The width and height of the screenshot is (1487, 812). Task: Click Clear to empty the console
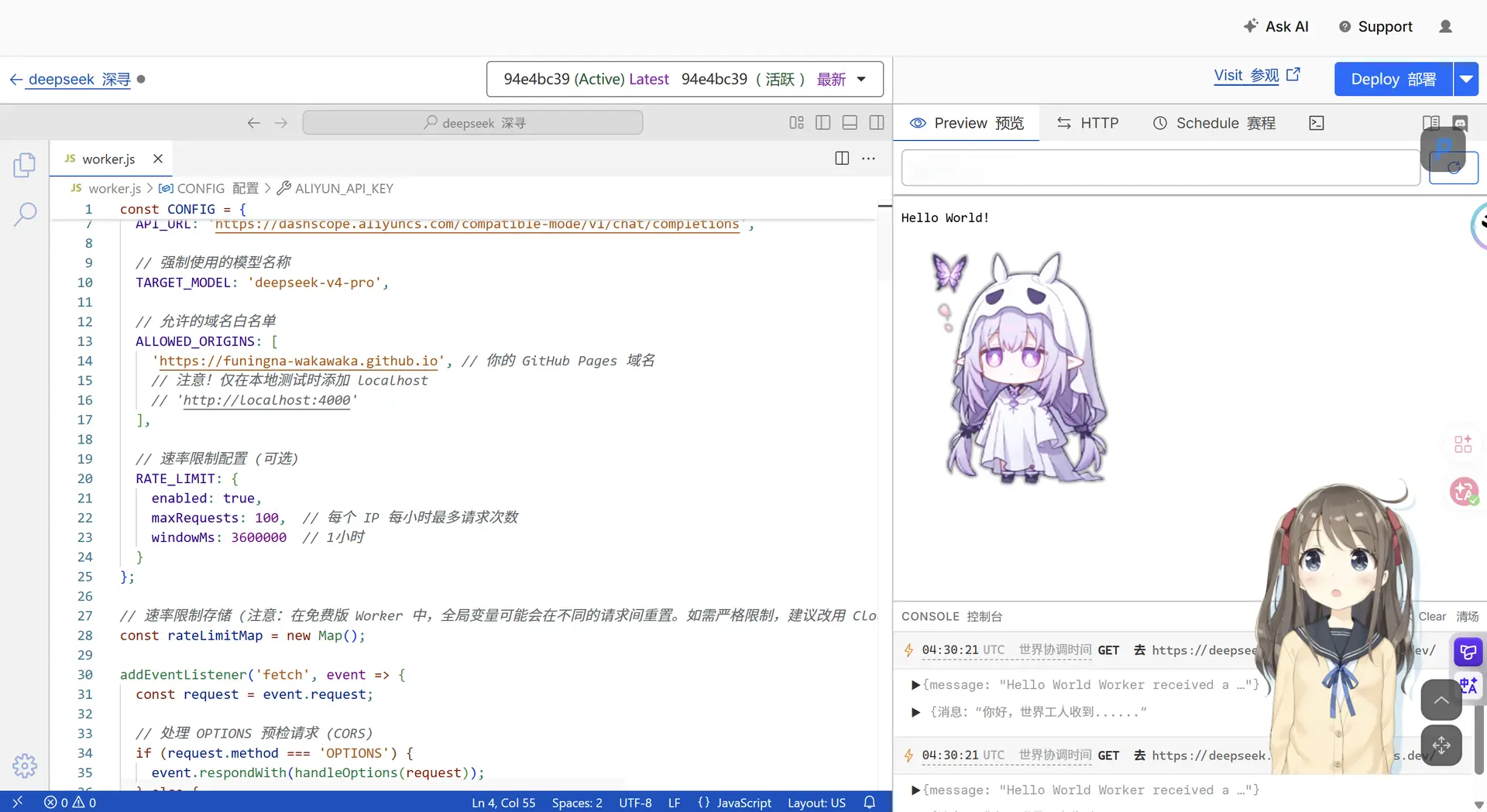[1448, 616]
